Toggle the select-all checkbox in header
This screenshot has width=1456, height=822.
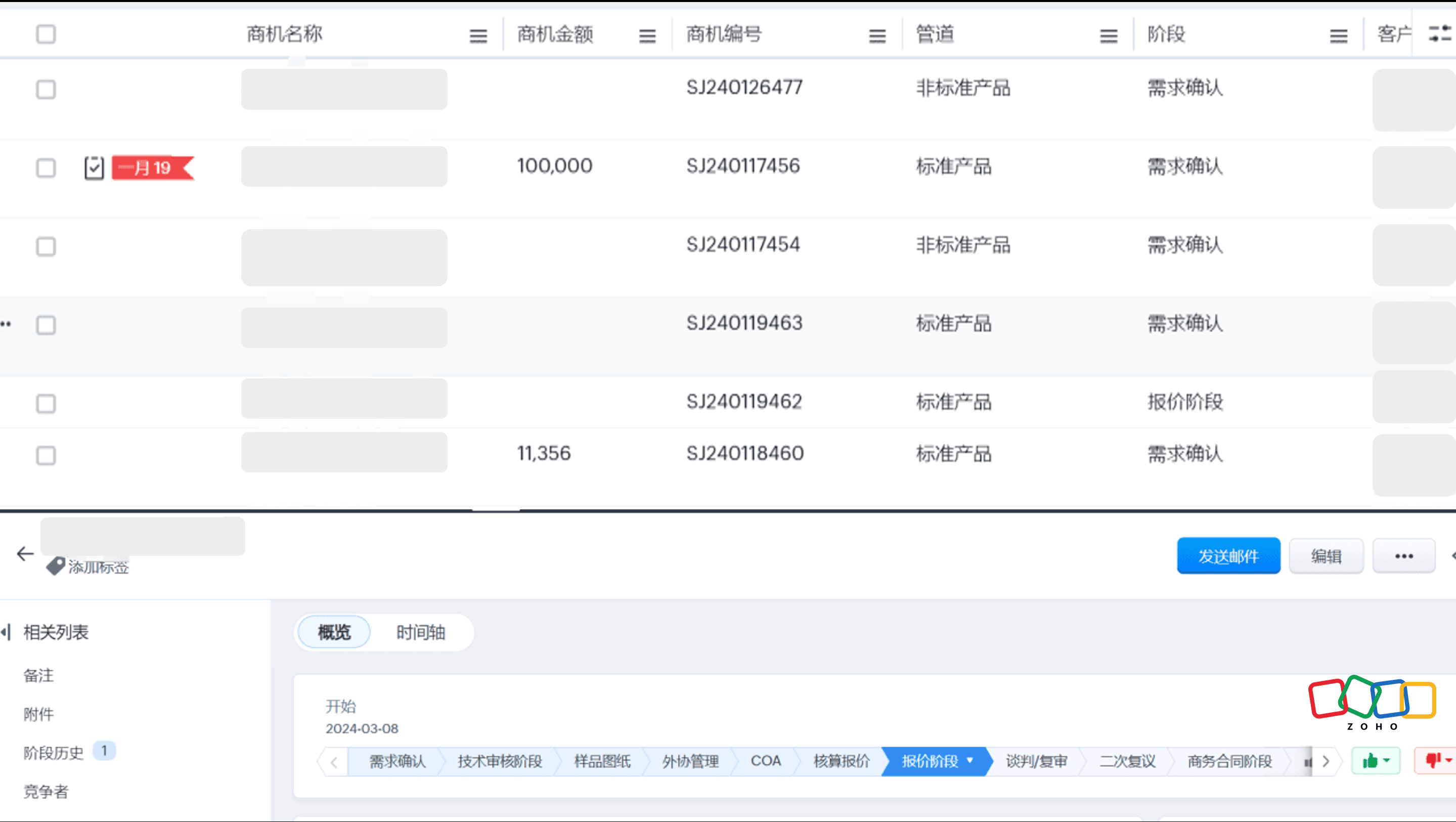click(46, 34)
